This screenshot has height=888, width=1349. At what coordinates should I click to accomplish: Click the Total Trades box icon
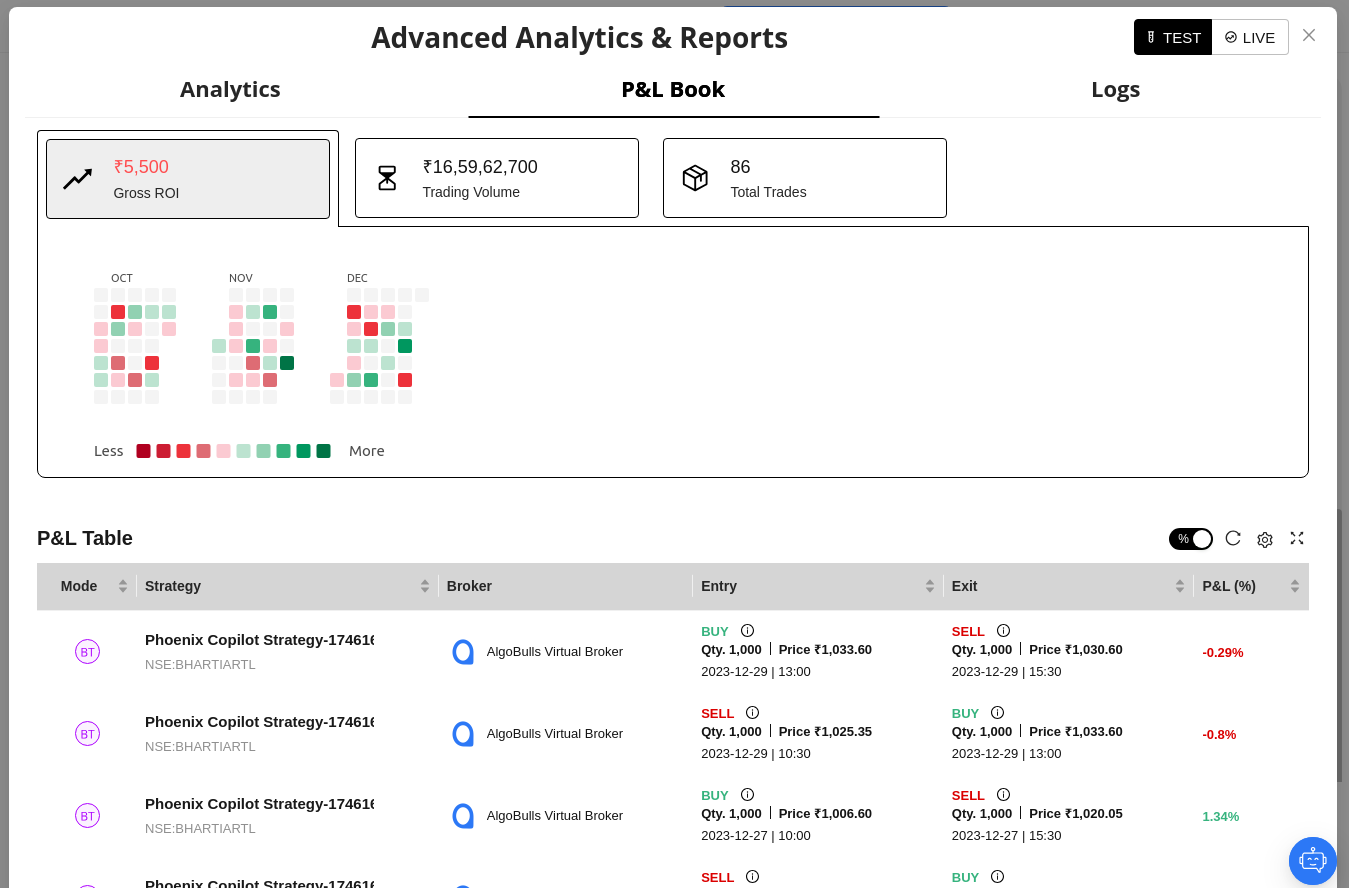coord(695,178)
